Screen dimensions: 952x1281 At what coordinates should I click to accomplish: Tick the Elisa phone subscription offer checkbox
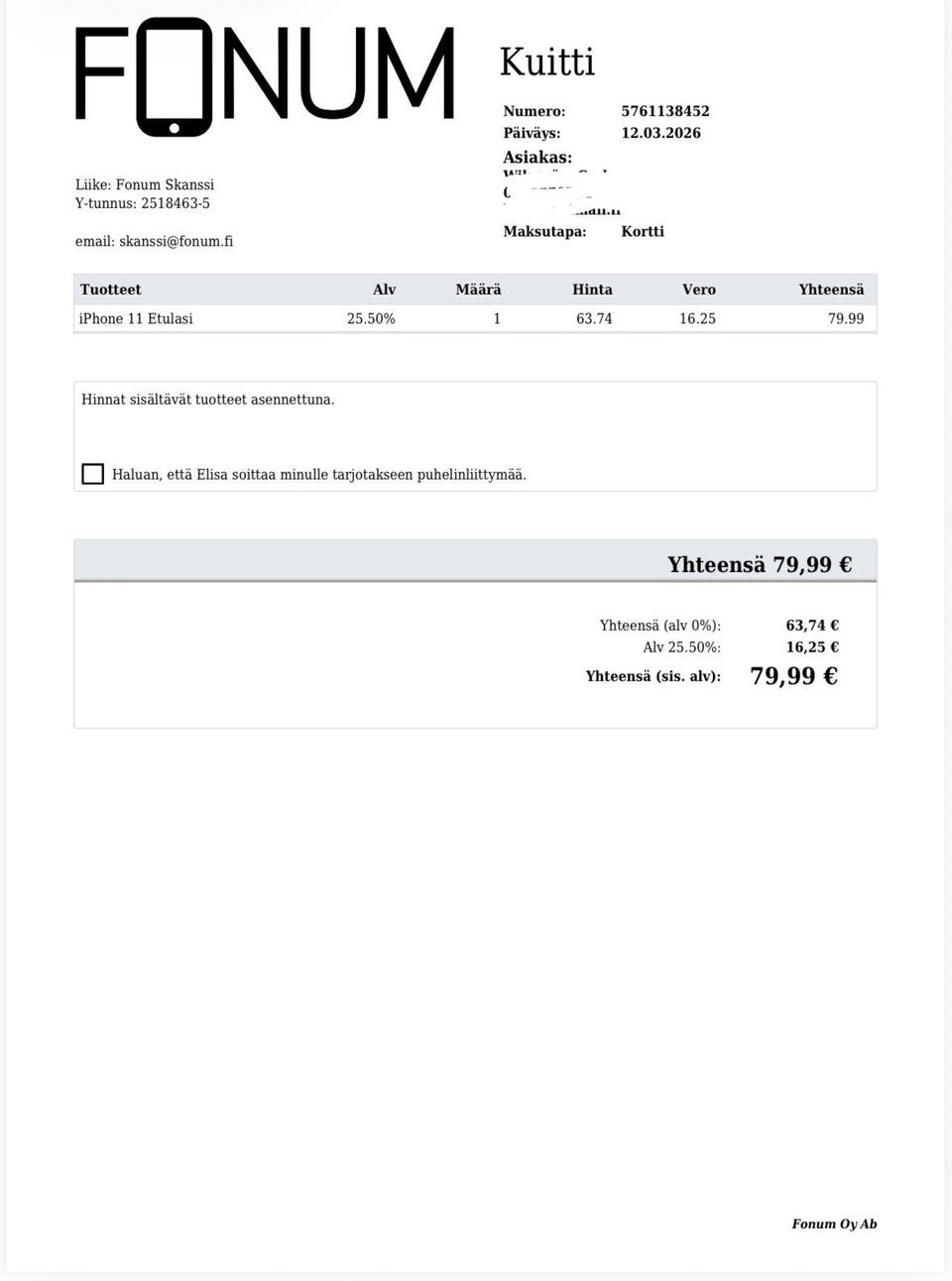click(x=93, y=474)
